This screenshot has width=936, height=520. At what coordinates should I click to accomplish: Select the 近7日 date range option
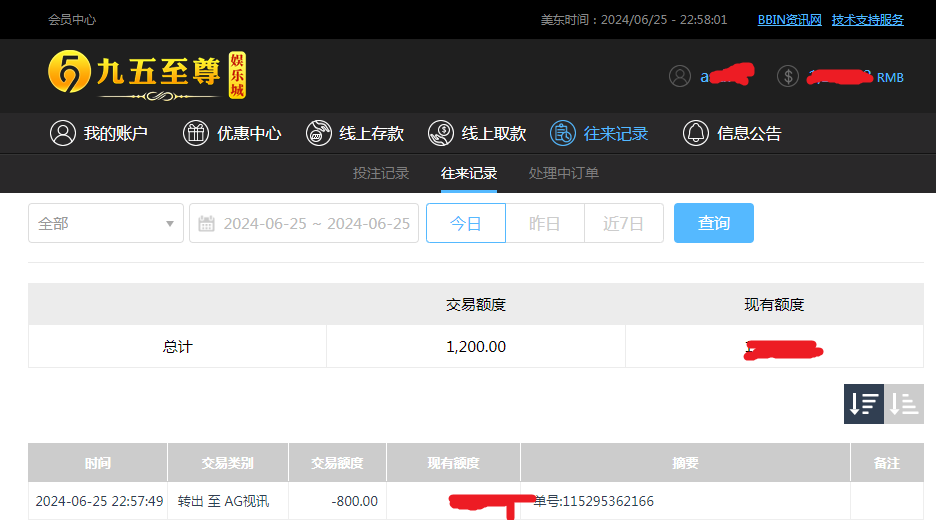coord(623,223)
